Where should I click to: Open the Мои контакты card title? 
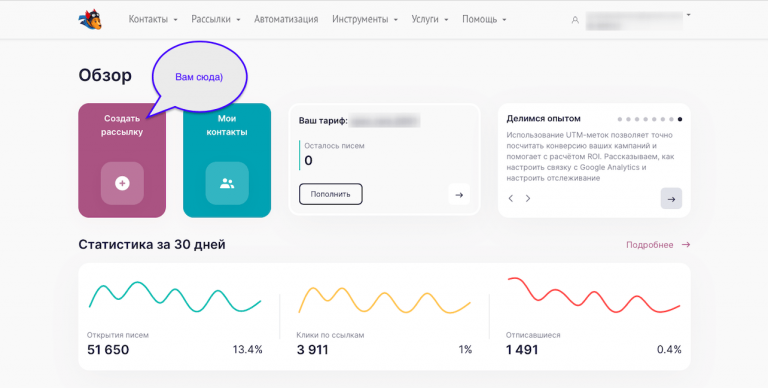point(227,125)
